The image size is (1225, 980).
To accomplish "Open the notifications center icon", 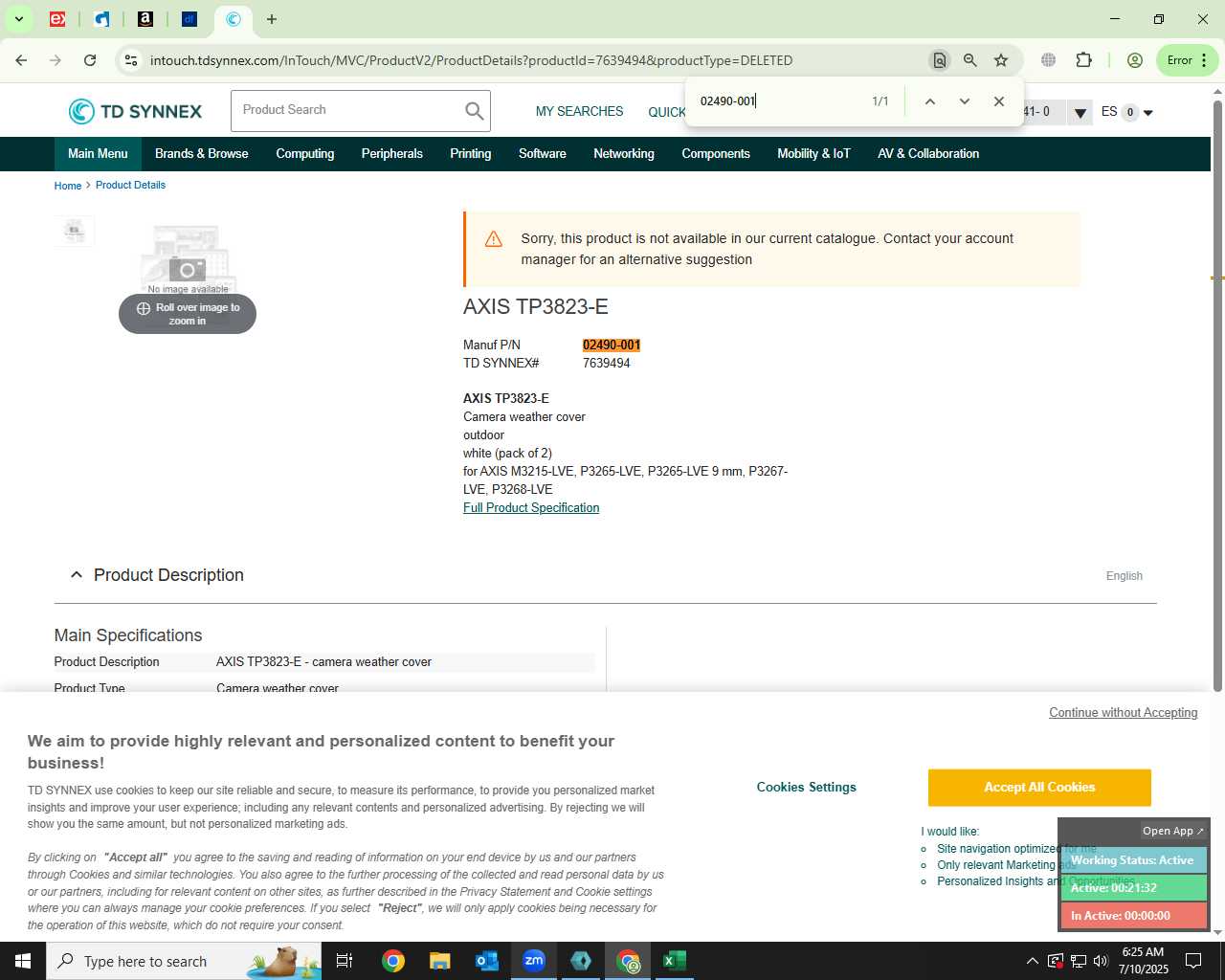I will (x=1193, y=961).
